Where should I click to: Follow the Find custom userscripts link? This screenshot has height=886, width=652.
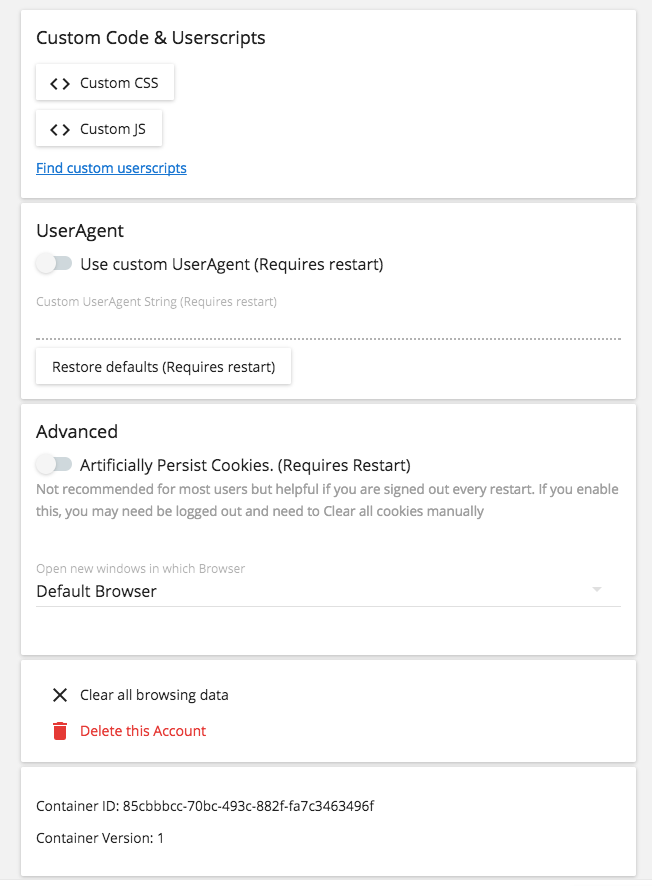point(111,167)
